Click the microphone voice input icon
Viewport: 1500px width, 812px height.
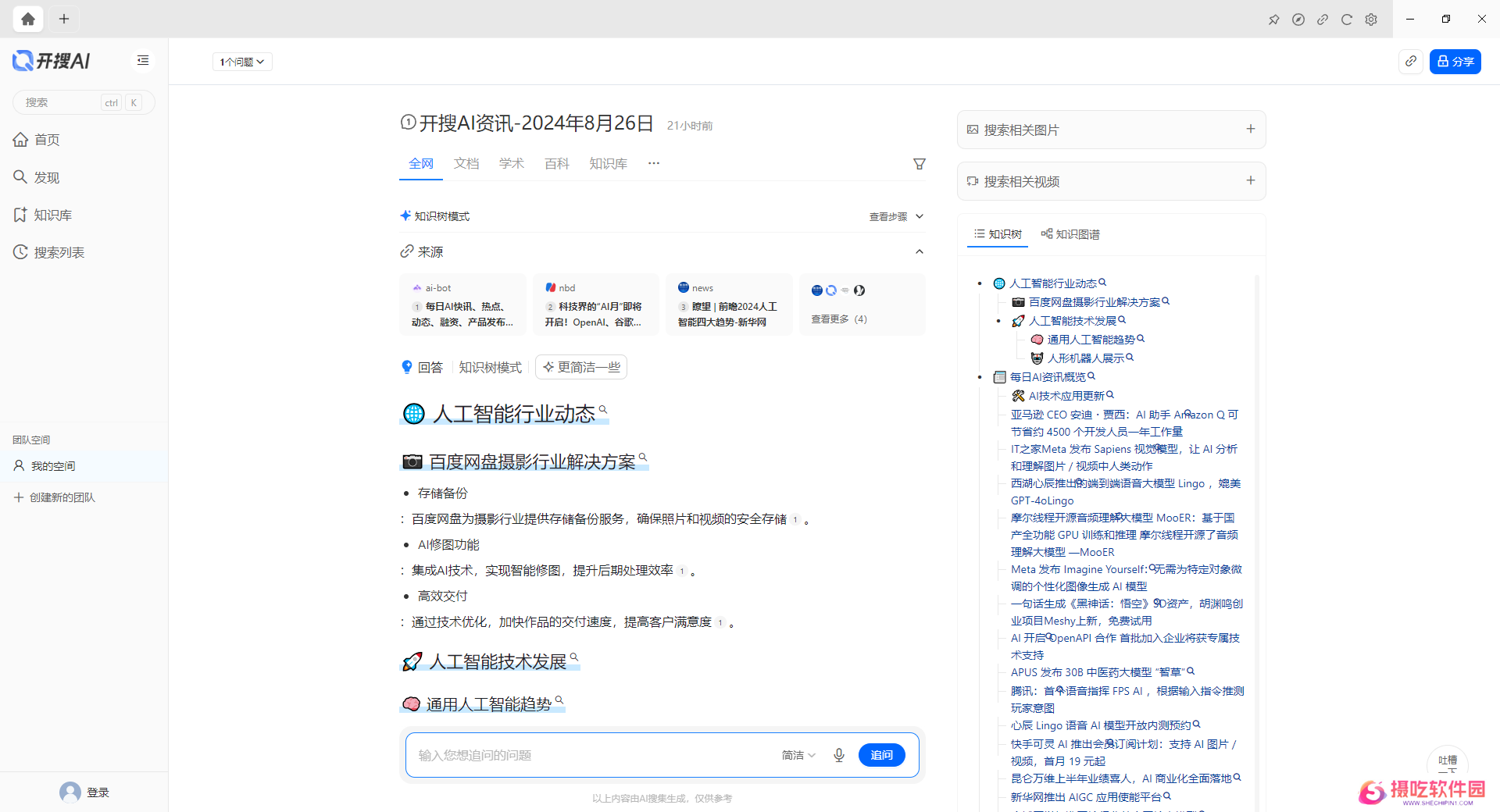[x=839, y=755]
